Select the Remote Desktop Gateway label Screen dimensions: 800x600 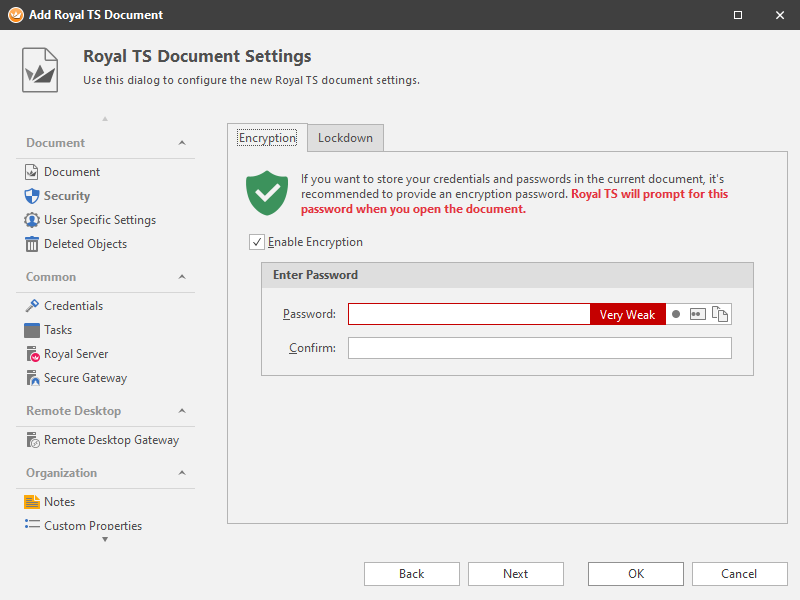pyautogui.click(x=112, y=440)
